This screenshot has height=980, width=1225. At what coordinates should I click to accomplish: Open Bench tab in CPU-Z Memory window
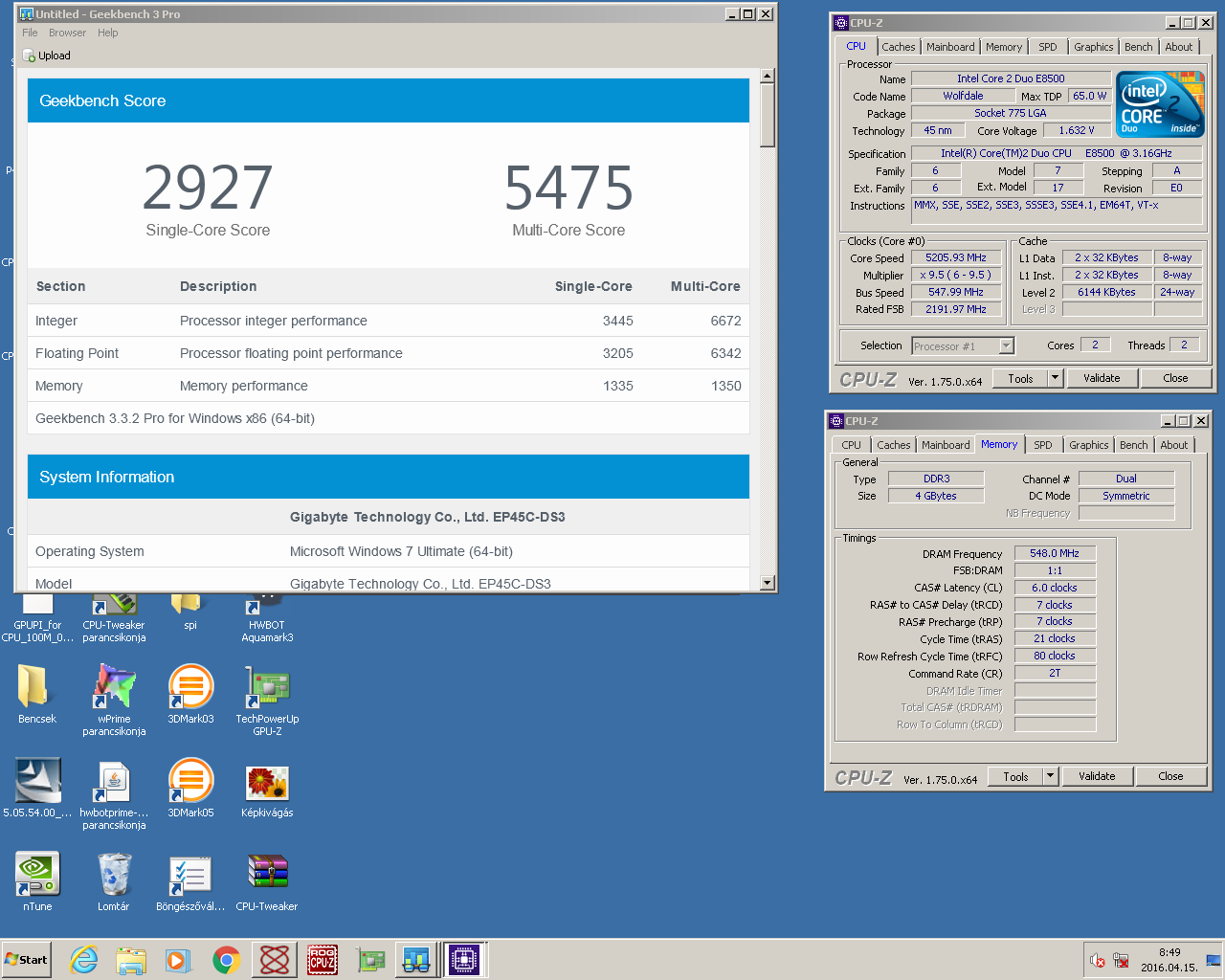click(x=1133, y=445)
